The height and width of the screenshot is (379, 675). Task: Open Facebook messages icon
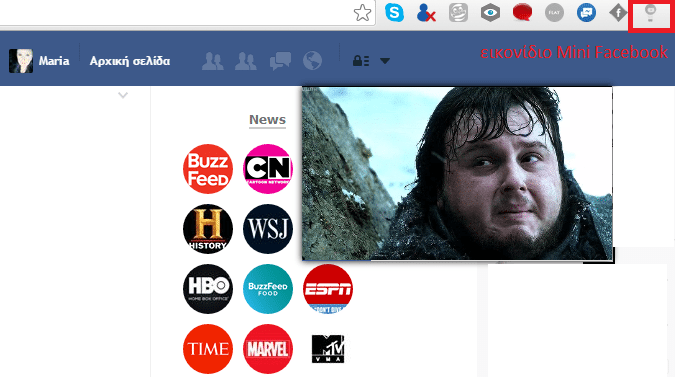click(x=280, y=61)
